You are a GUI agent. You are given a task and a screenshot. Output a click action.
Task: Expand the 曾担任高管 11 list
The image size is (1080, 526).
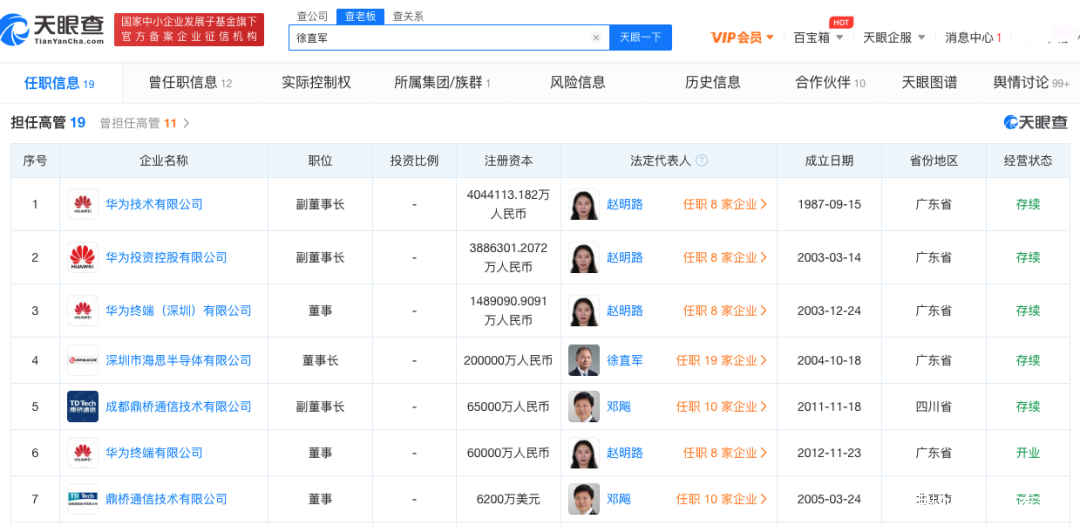[145, 123]
